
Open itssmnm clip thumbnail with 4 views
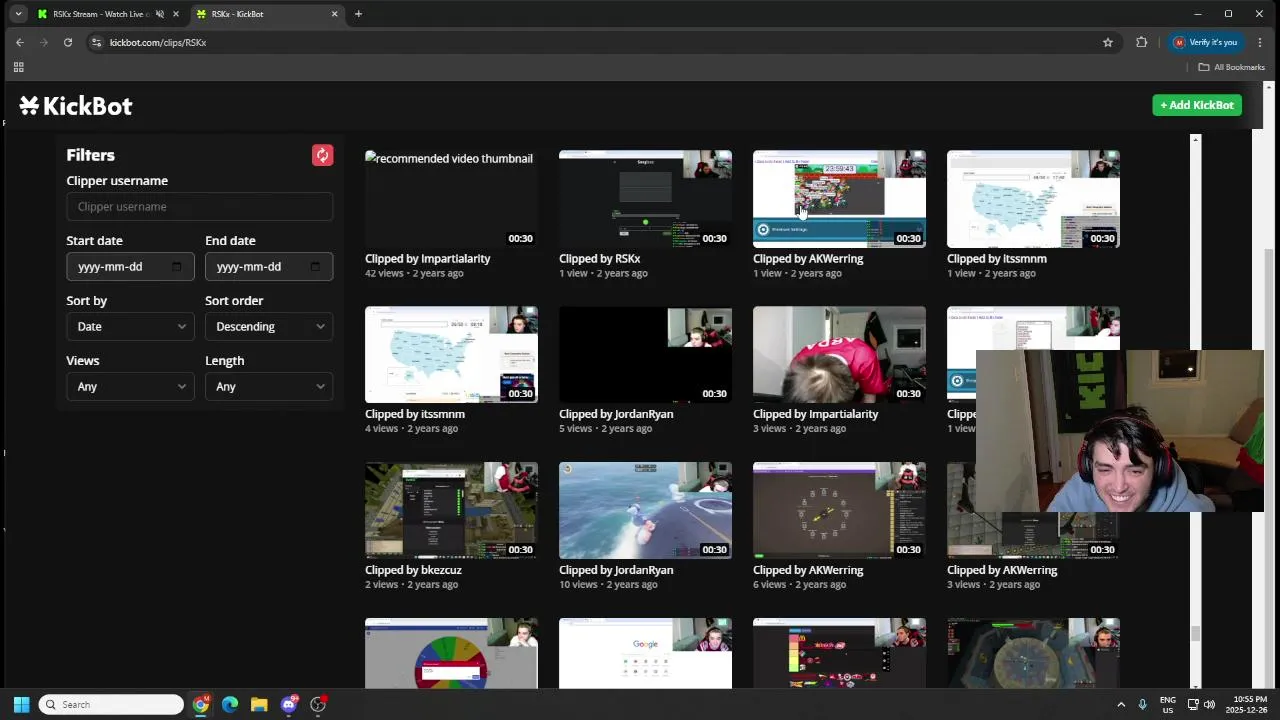coord(451,354)
